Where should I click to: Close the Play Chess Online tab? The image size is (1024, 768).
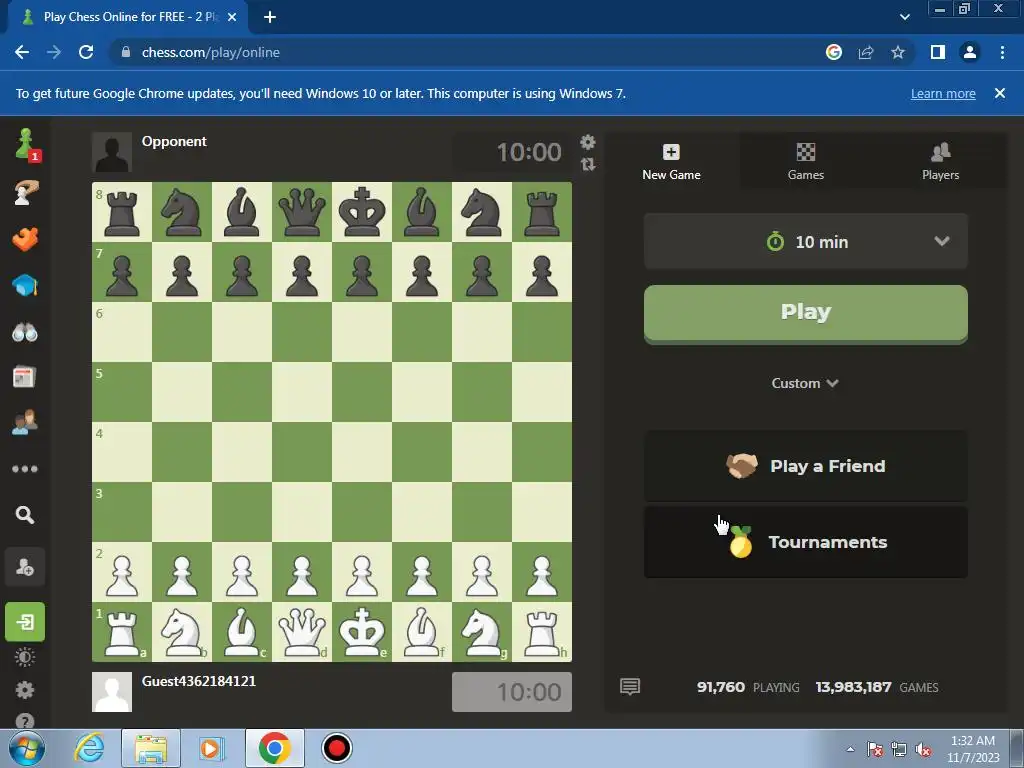(x=232, y=17)
